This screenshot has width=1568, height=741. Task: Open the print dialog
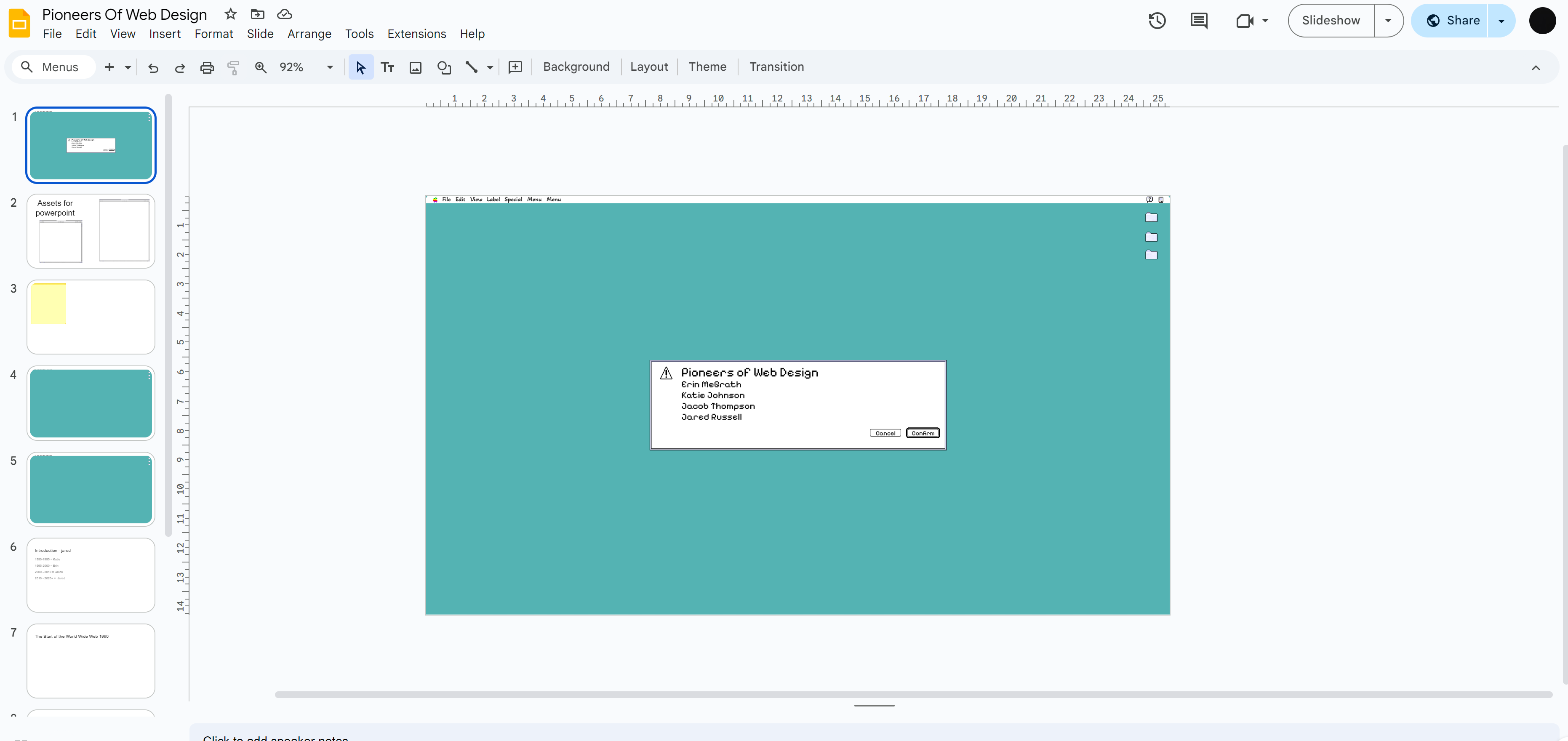(x=206, y=67)
